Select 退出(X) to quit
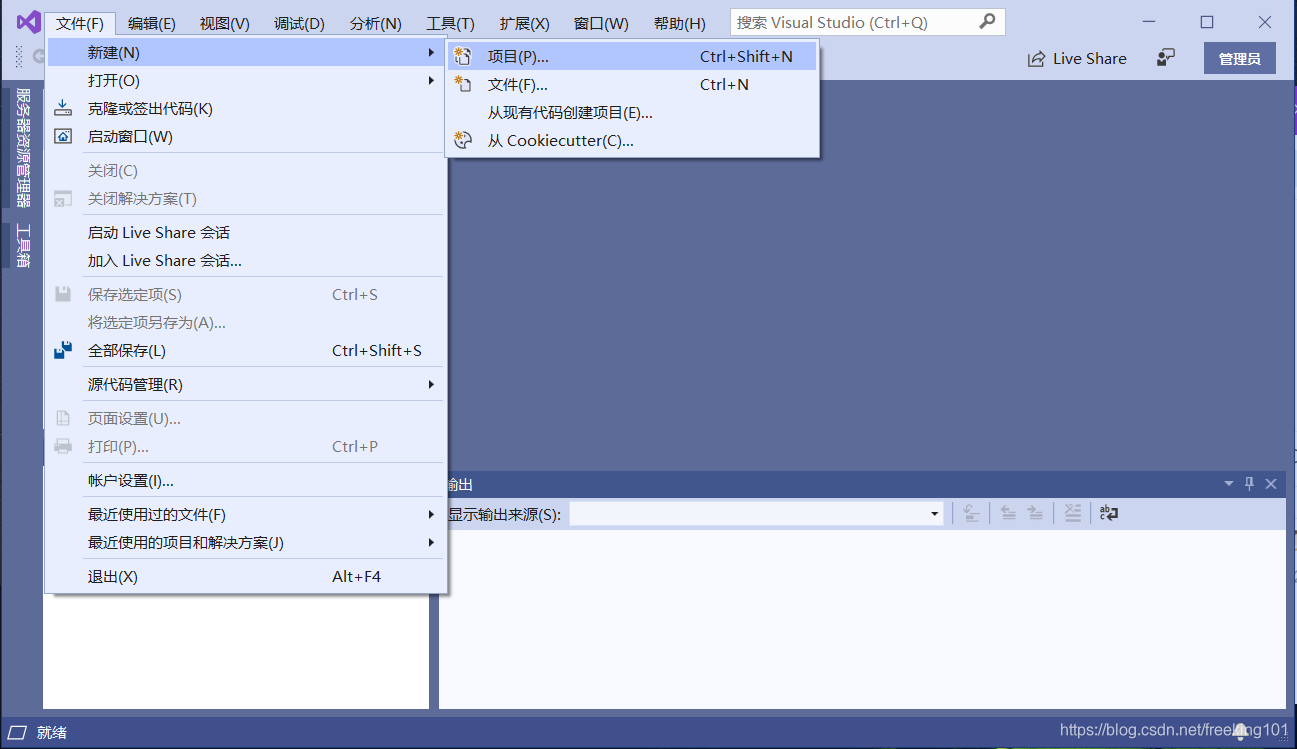This screenshot has height=749, width=1297. click(x=246, y=577)
